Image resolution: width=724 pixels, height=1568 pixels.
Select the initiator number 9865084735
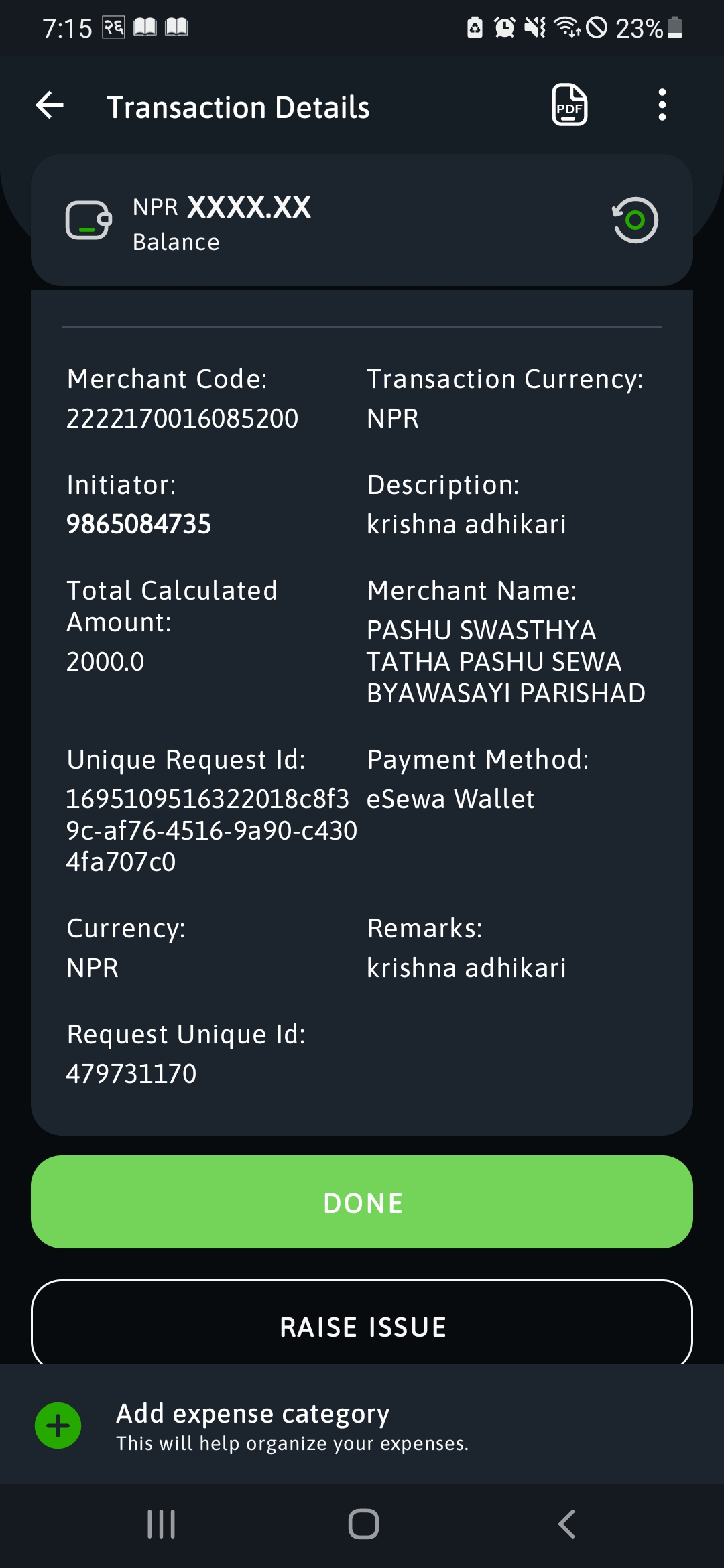pos(139,524)
